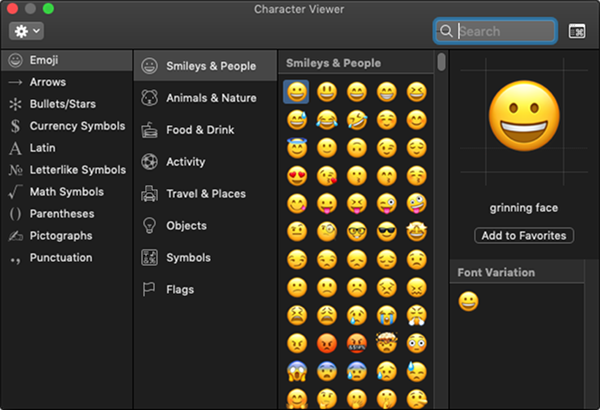
Task: Select the sunglasses face emoji
Action: coord(386,231)
